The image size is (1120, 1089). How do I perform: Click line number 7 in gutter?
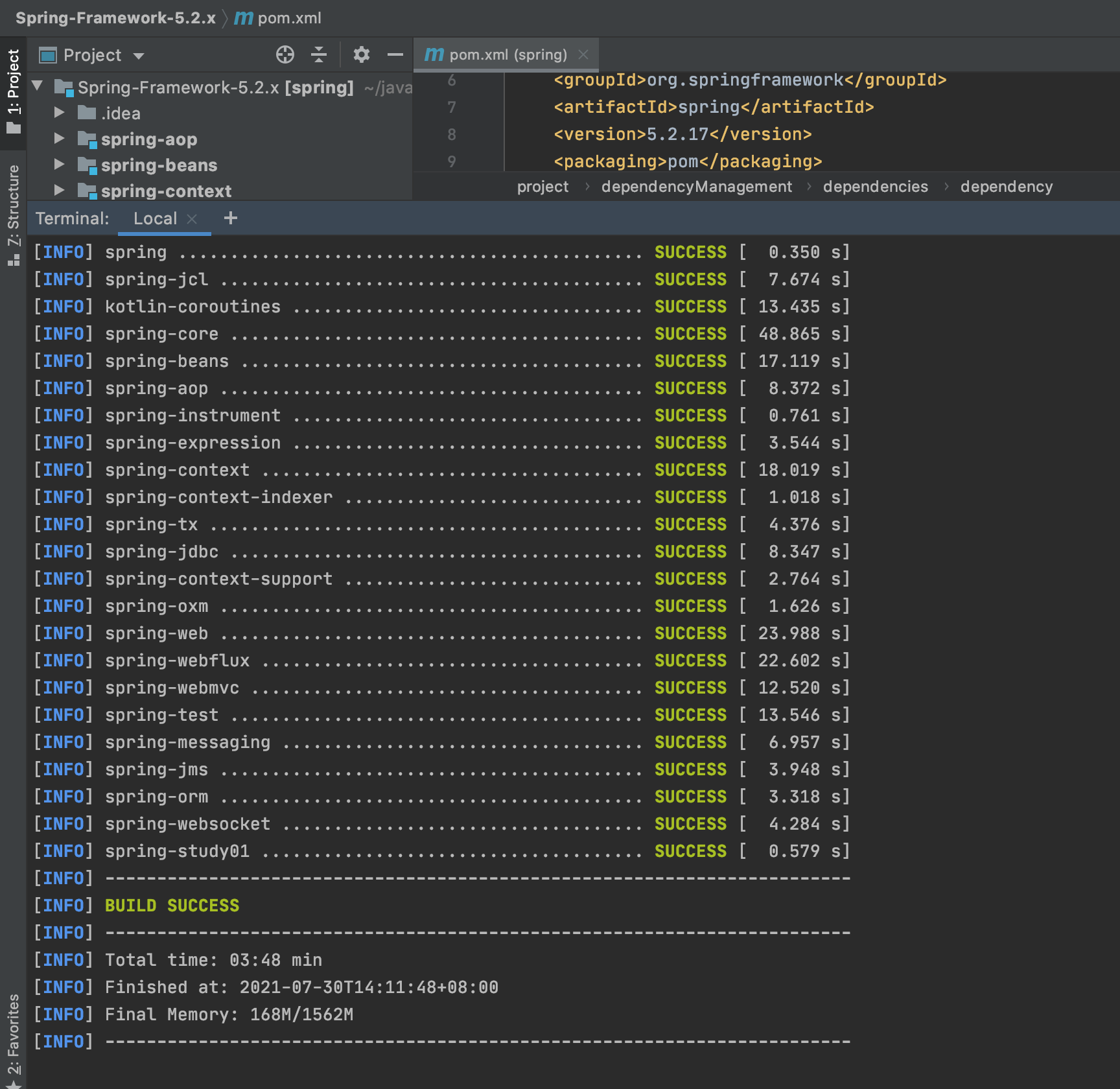452,107
